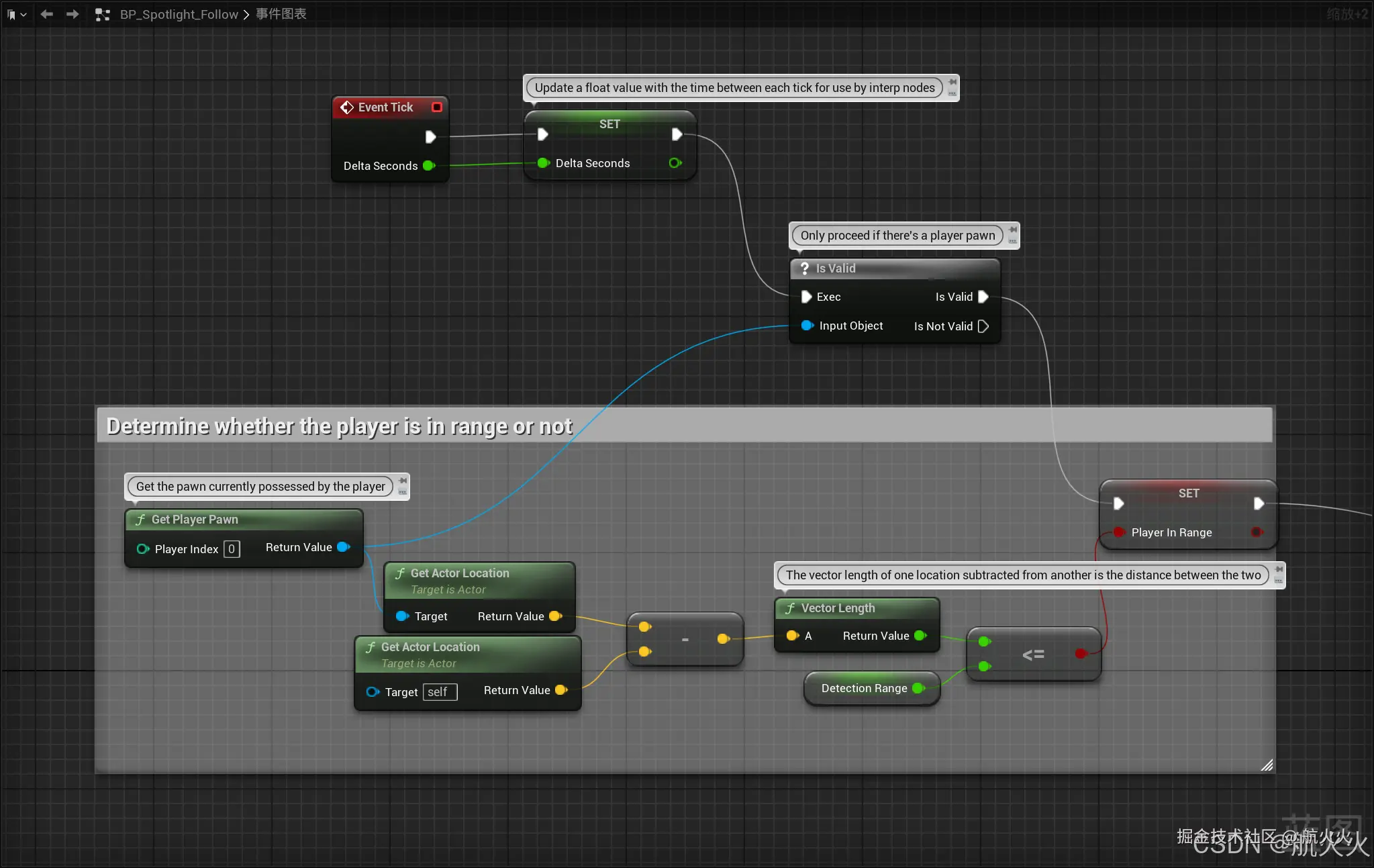Click the breadcrumb chevron after BP_Spotlight_Follow
Image resolution: width=1374 pixels, height=868 pixels.
246,14
